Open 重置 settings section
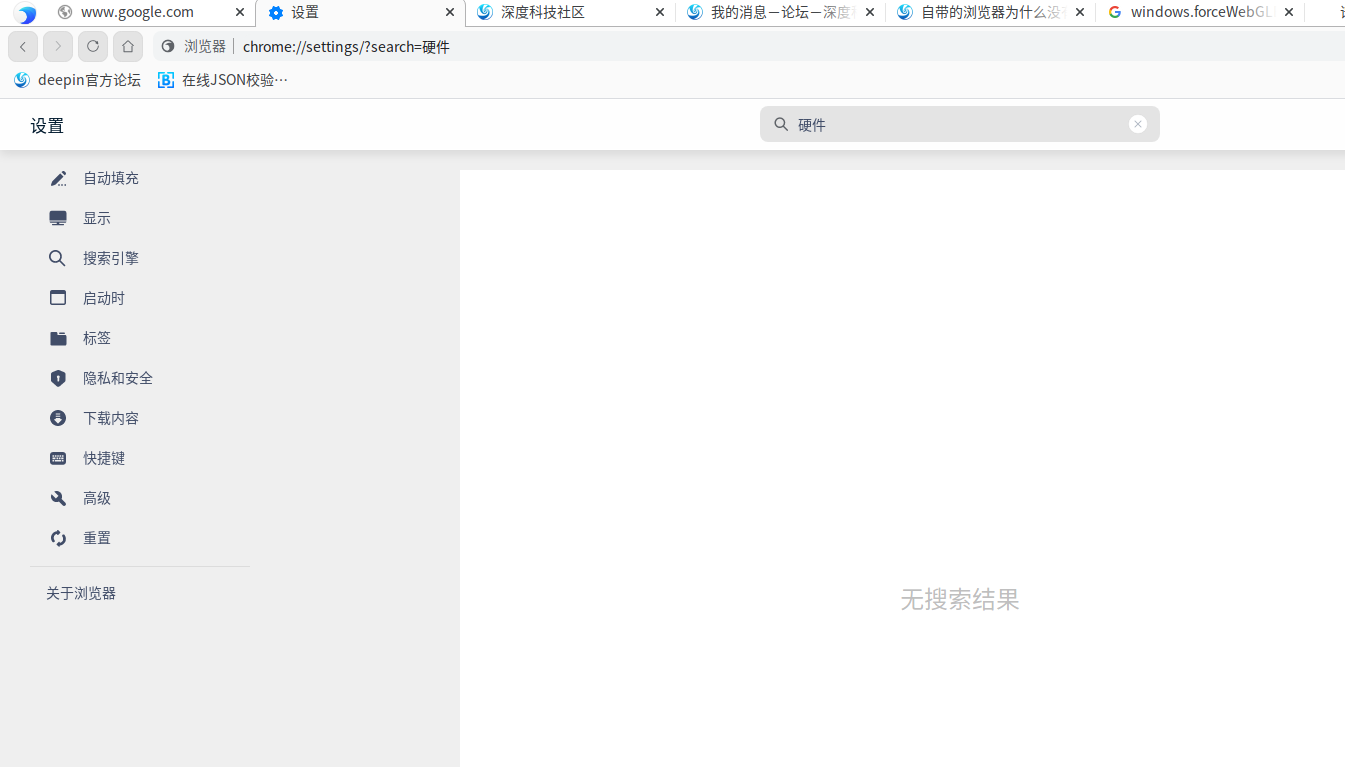Image resolution: width=1345 pixels, height=767 pixels. [x=97, y=538]
